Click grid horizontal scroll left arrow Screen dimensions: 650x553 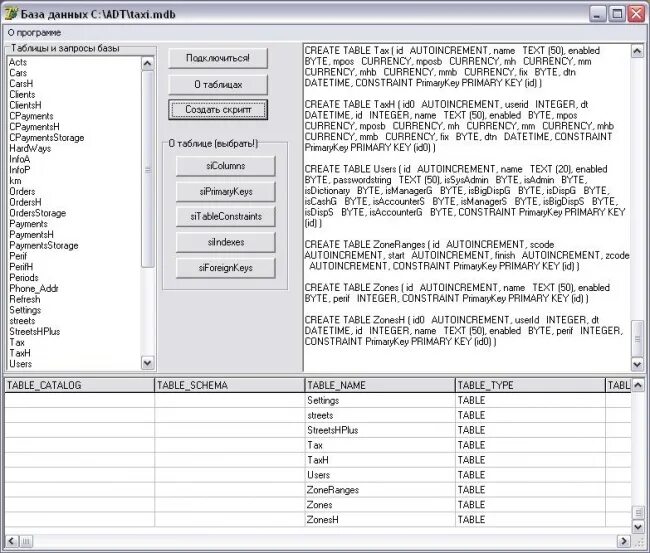pos(12,541)
